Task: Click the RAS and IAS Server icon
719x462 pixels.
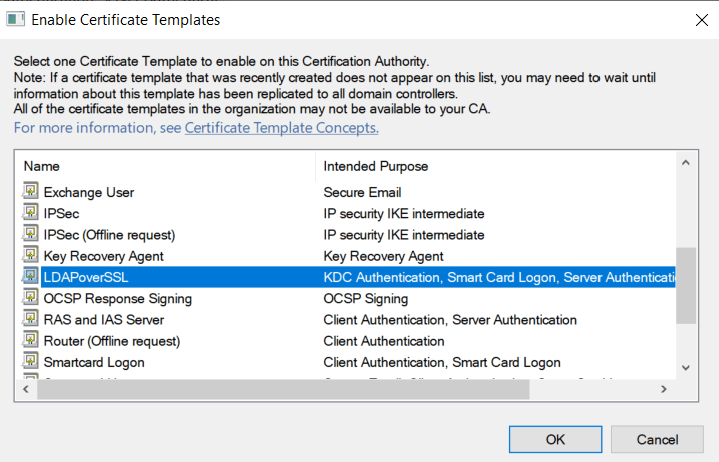Action: point(31,320)
